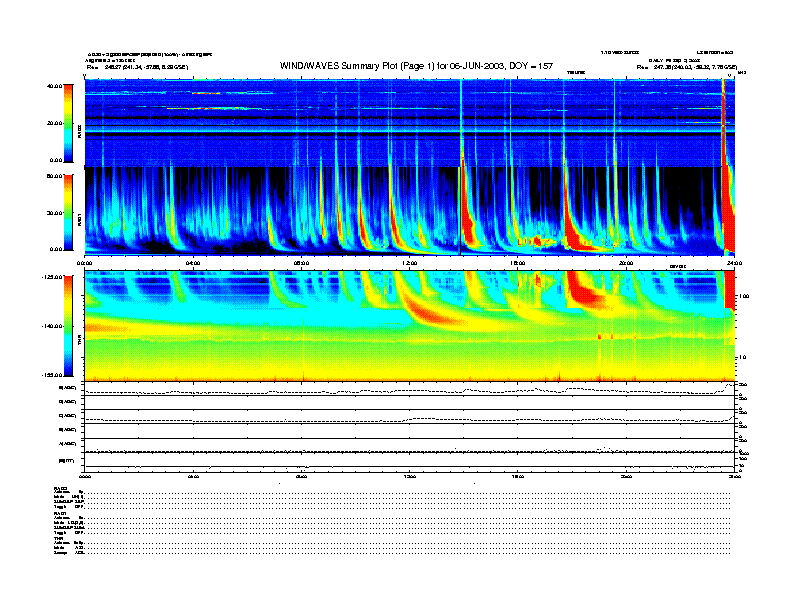The width and height of the screenshot is (792, 612).
Task: Click 08:00 on the spectrogram time axis
Action: point(301,263)
